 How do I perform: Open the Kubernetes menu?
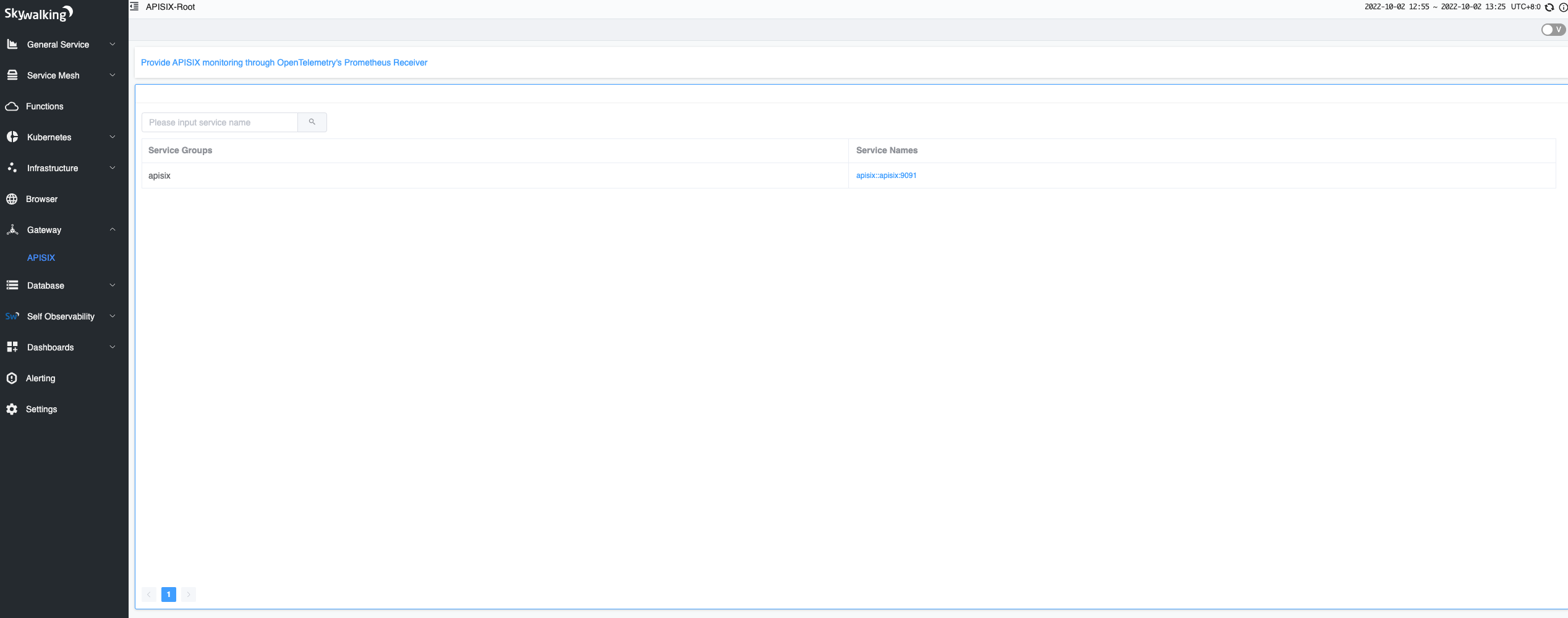point(64,137)
